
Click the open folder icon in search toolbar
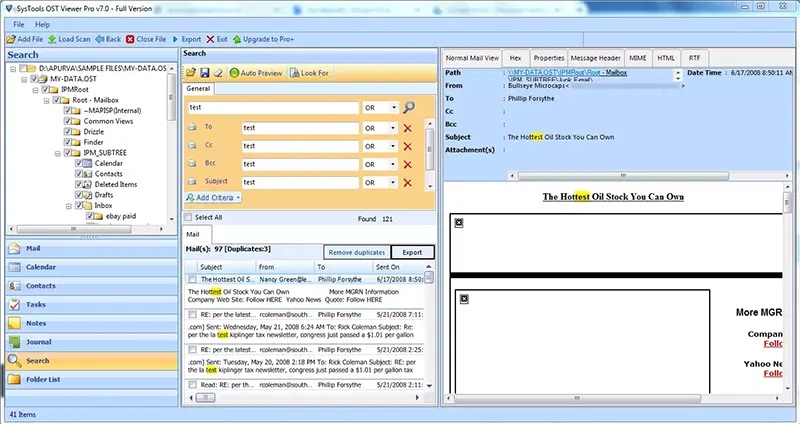pos(192,73)
